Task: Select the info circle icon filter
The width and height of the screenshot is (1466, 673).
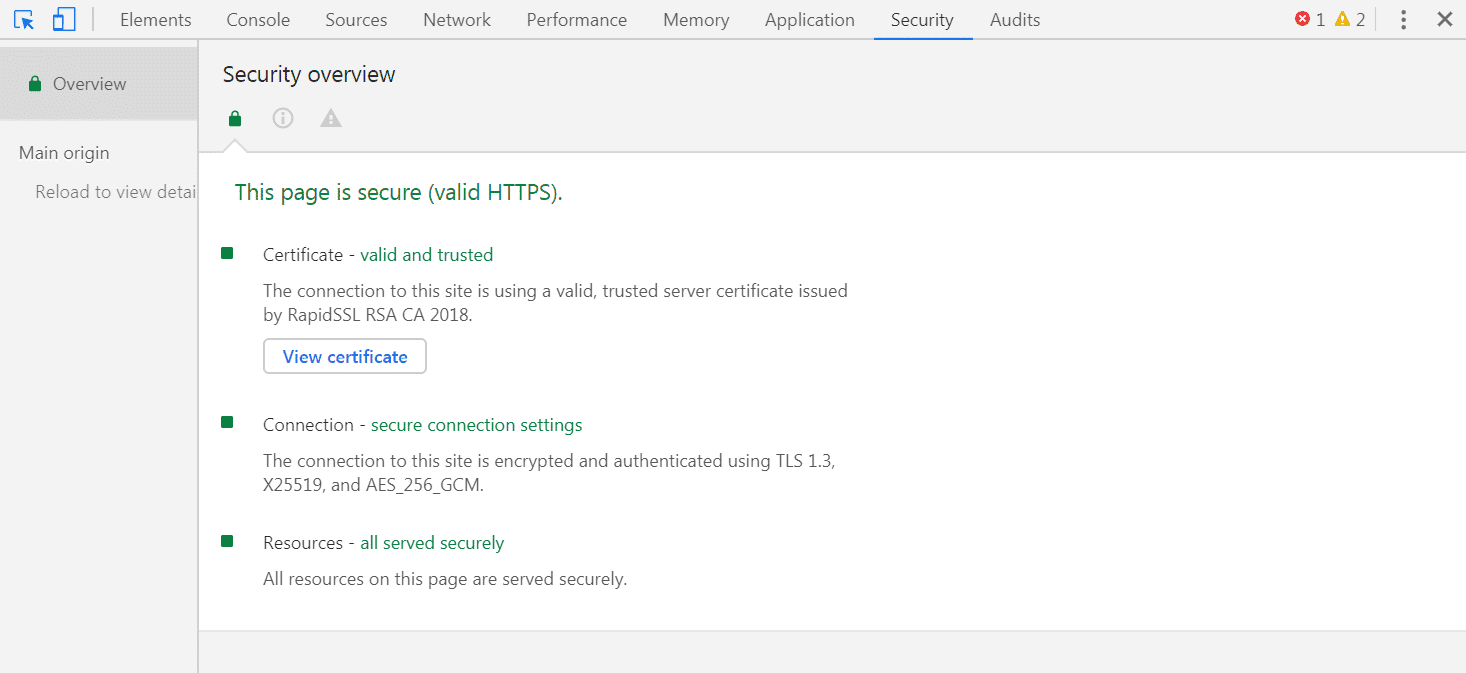Action: pos(283,118)
